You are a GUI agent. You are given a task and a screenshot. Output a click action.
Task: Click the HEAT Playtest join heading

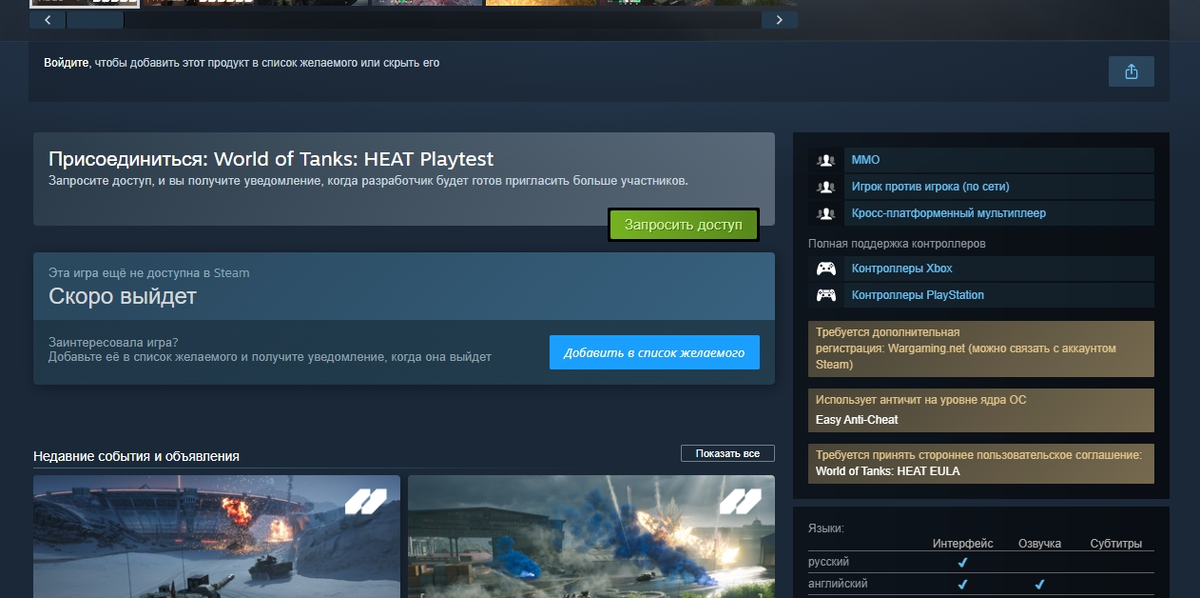click(271, 159)
